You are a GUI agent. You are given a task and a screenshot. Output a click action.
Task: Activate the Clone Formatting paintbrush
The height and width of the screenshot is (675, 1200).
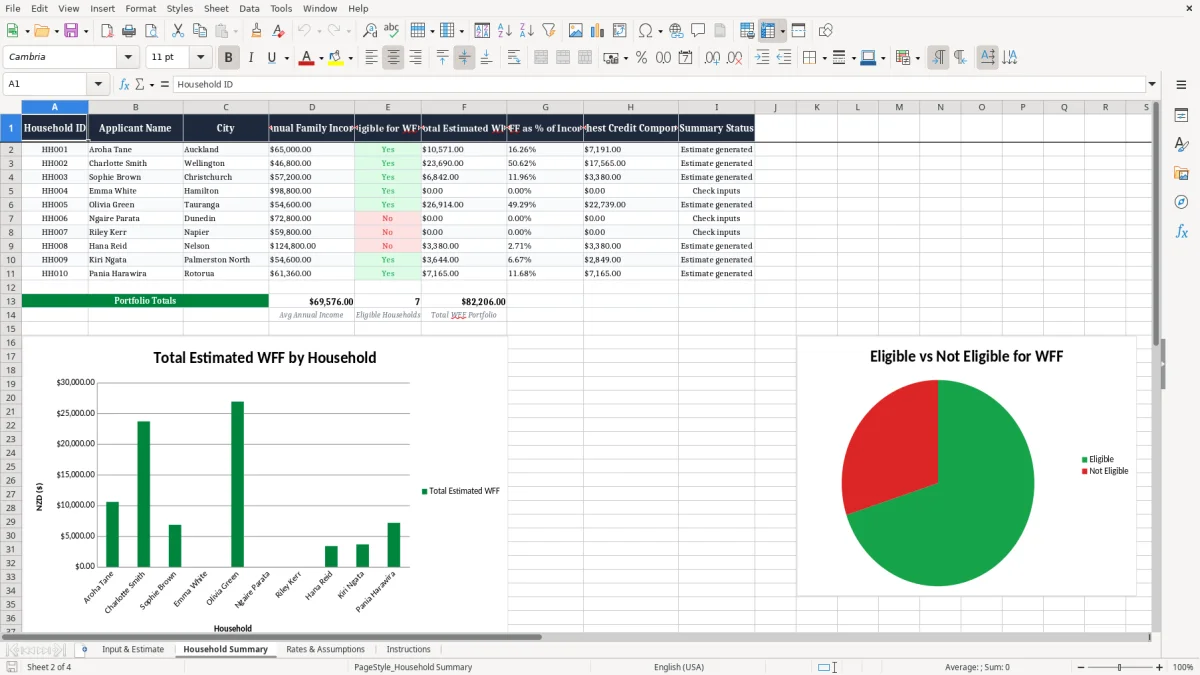click(256, 31)
